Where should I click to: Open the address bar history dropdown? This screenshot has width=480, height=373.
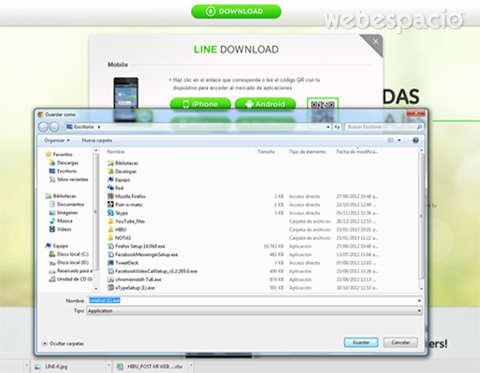[x=328, y=127]
